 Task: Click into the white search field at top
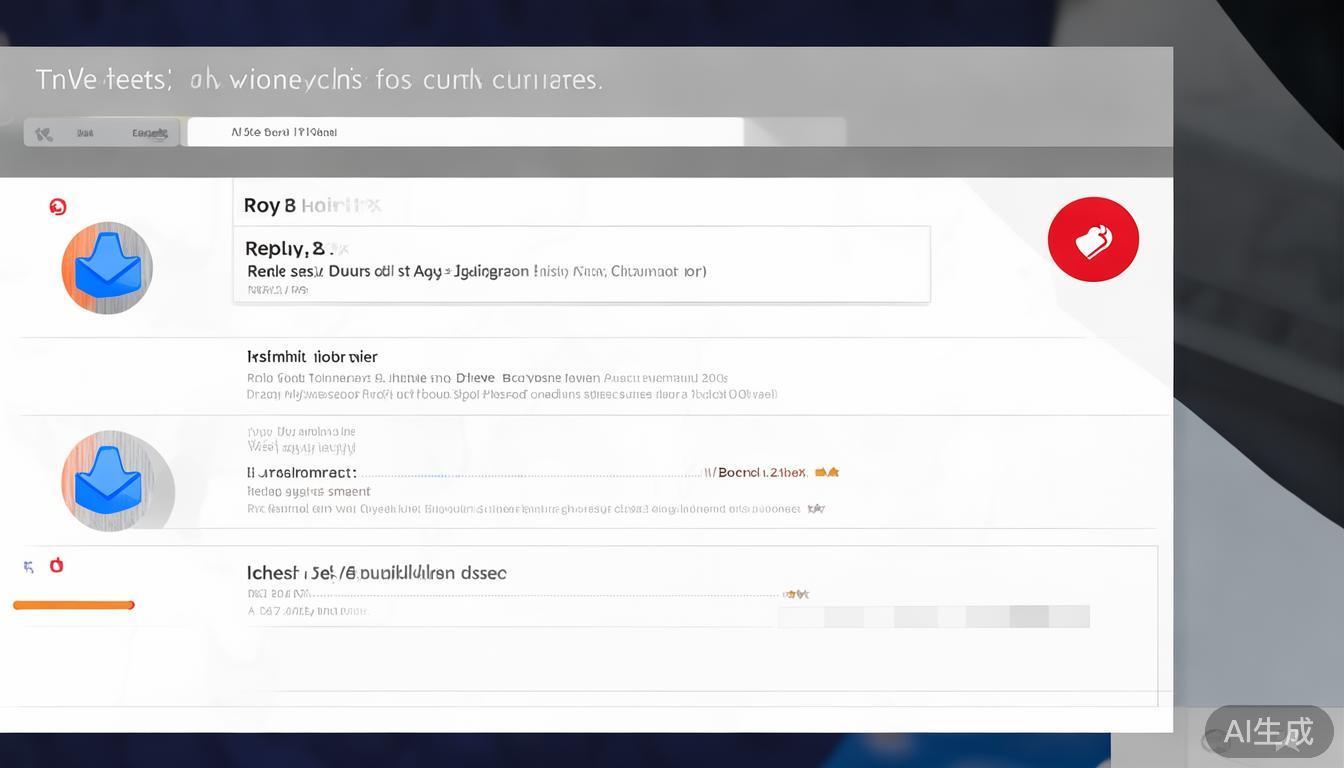465,132
